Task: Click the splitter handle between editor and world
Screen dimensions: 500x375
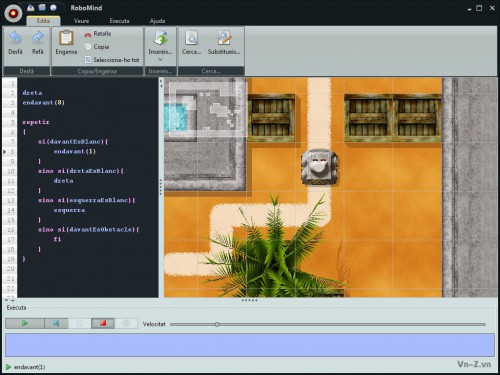Action: [161, 187]
